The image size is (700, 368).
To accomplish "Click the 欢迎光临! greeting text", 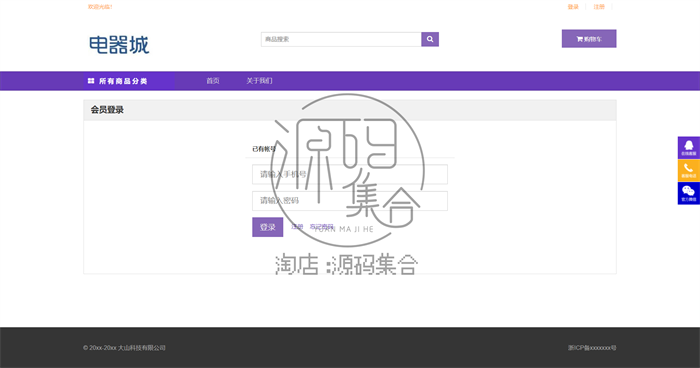I will (100, 7).
